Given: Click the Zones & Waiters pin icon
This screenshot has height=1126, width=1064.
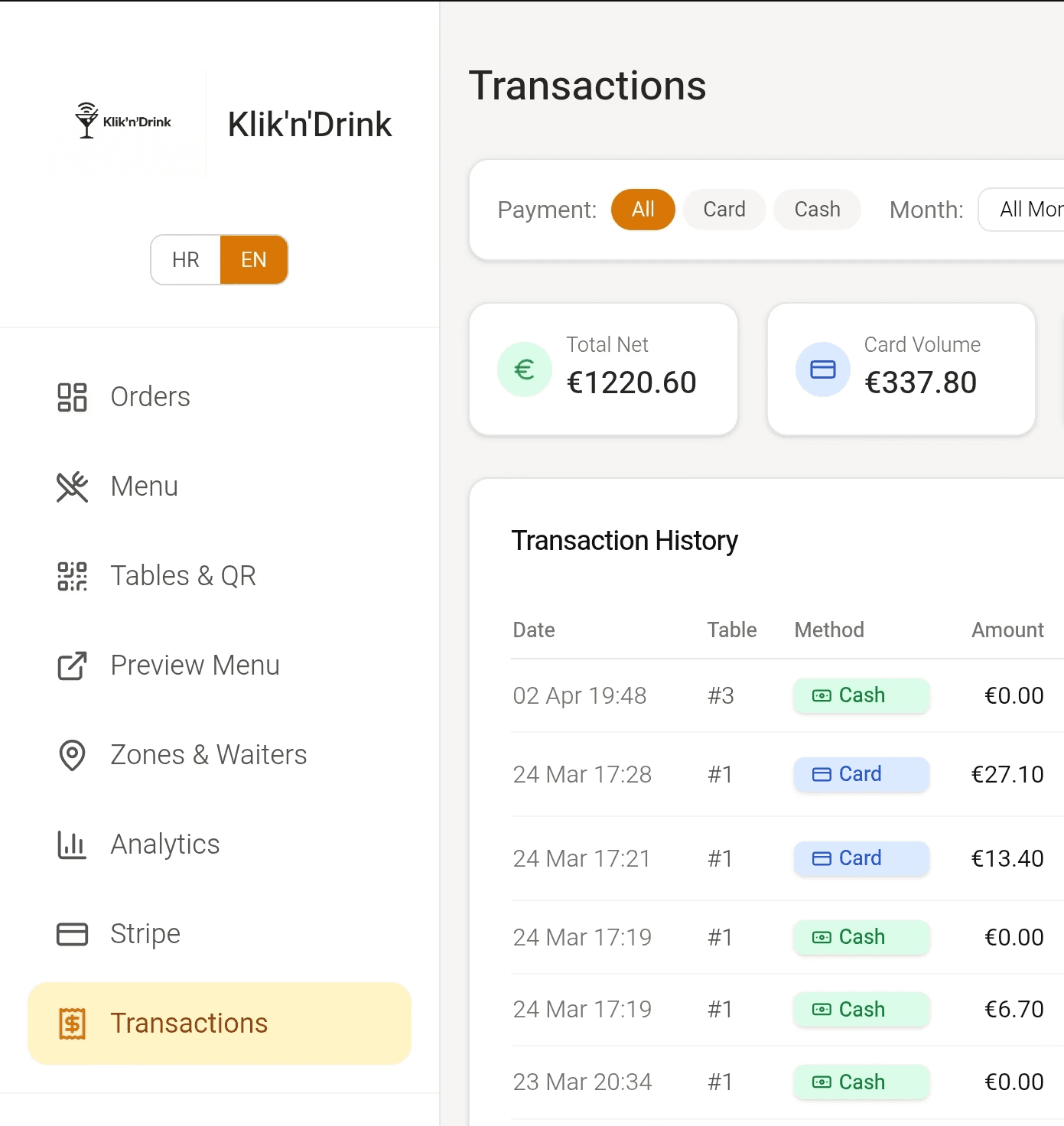Looking at the screenshot, I should pos(73,755).
